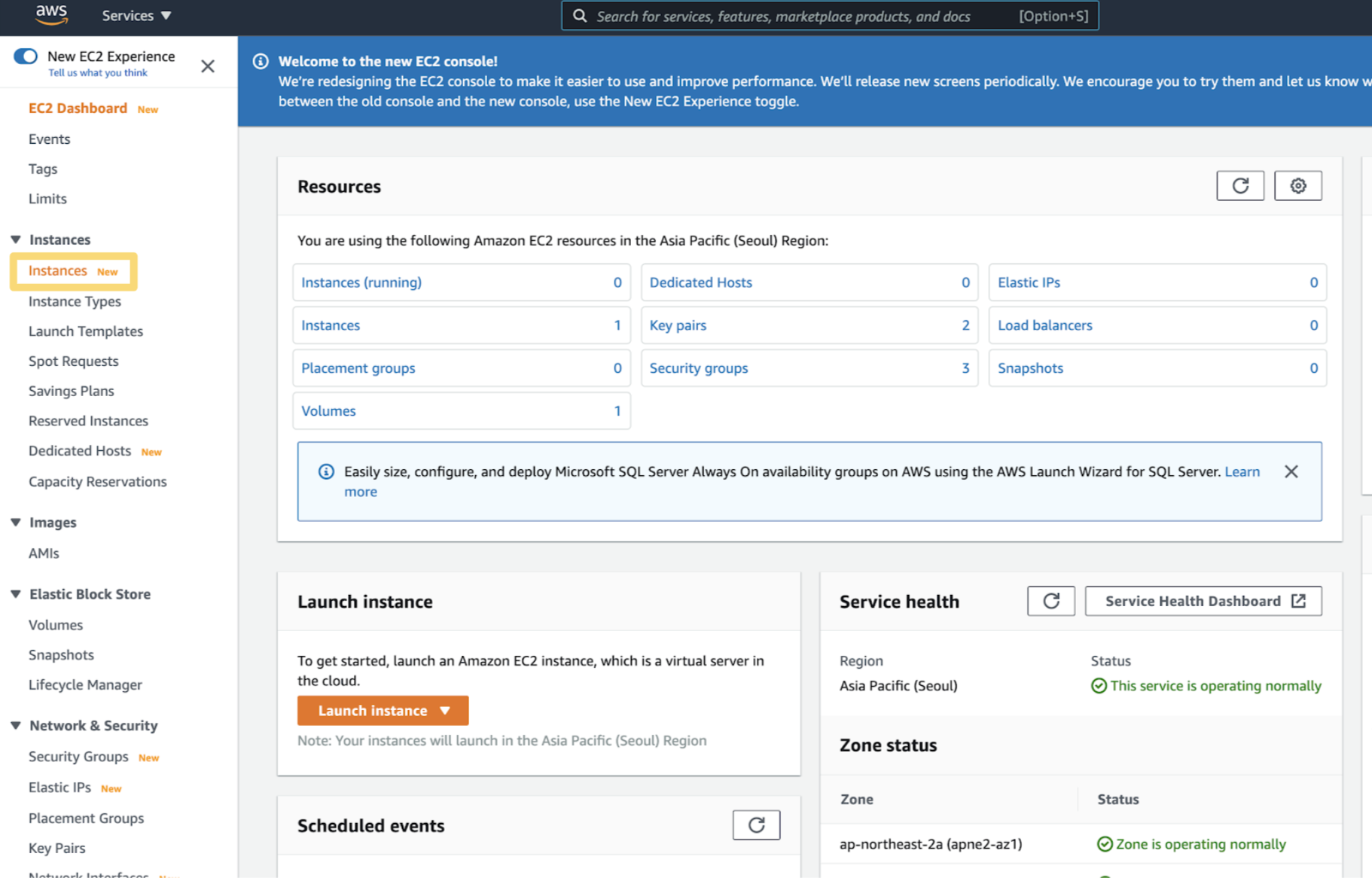Open Limits in the sidebar
The image size is (1372, 878).
[x=47, y=199]
